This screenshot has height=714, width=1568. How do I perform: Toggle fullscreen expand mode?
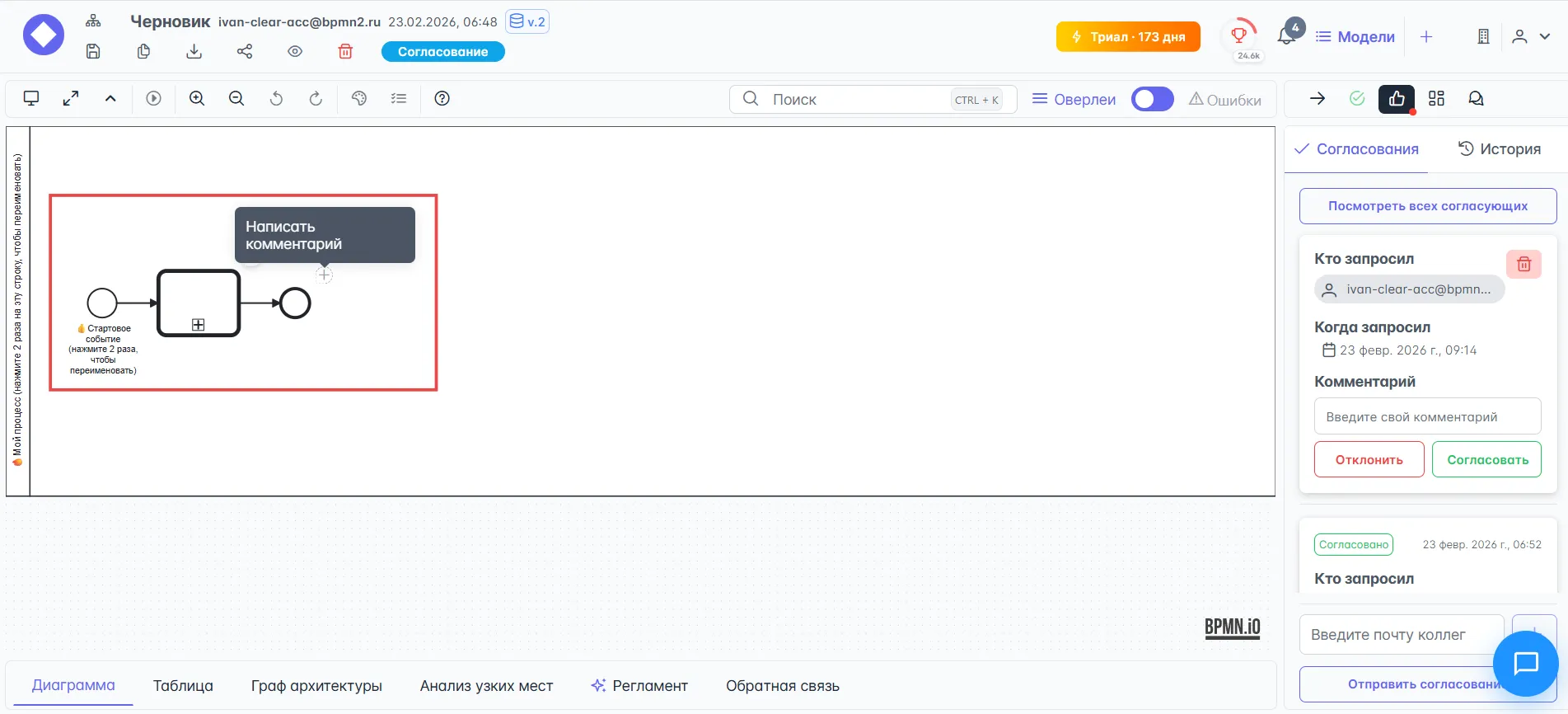pyautogui.click(x=71, y=99)
